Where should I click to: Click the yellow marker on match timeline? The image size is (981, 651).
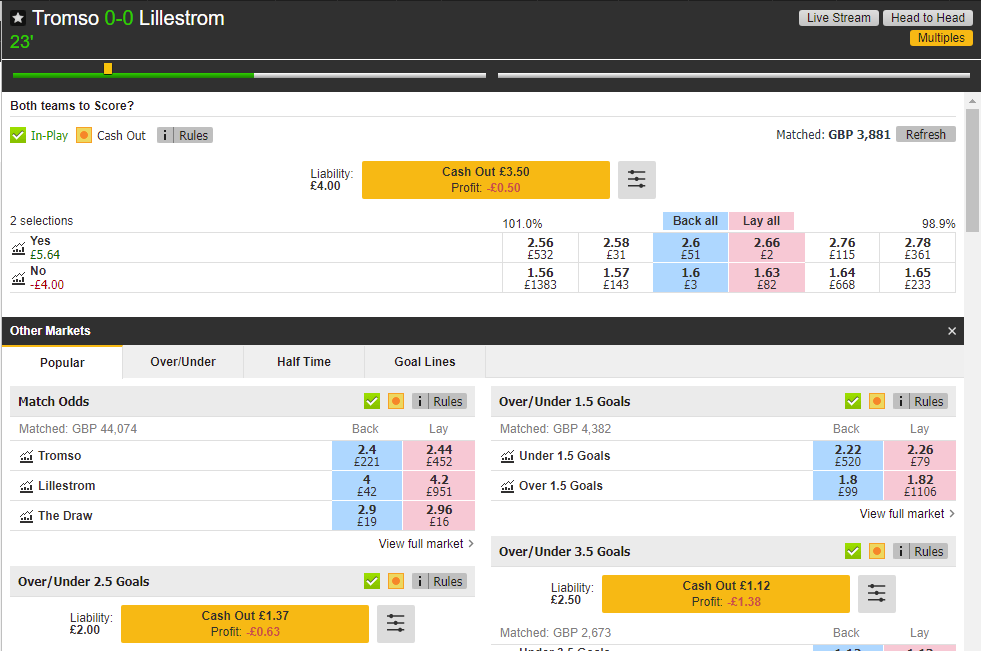click(x=108, y=69)
